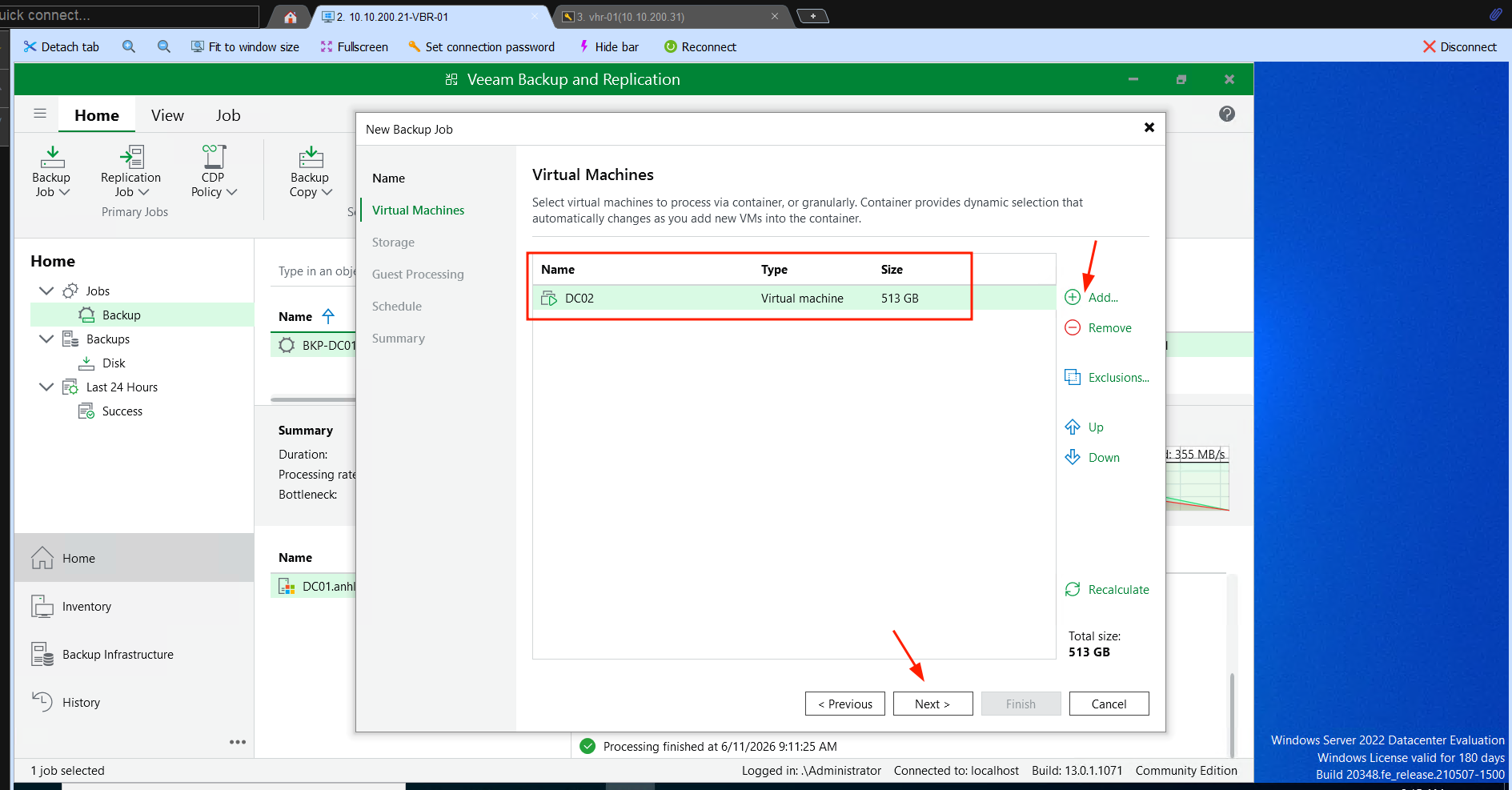Screen dimensions: 1512x790
Task: Sort the job list by Name arrow
Action: point(328,316)
